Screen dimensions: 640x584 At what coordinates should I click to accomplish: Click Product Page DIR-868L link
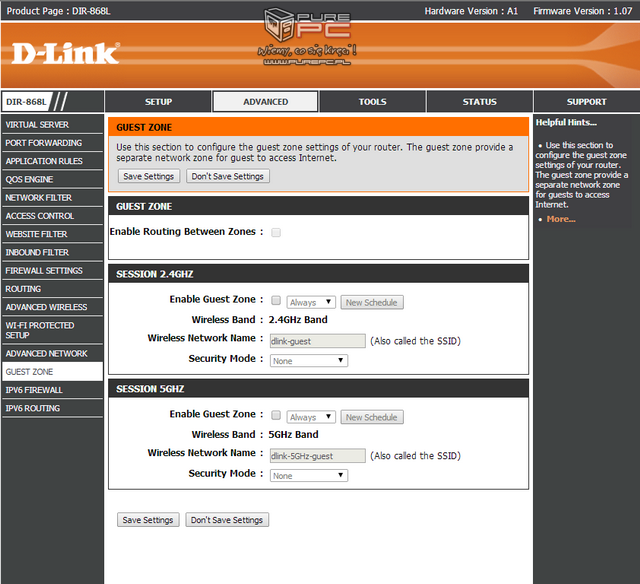58,11
